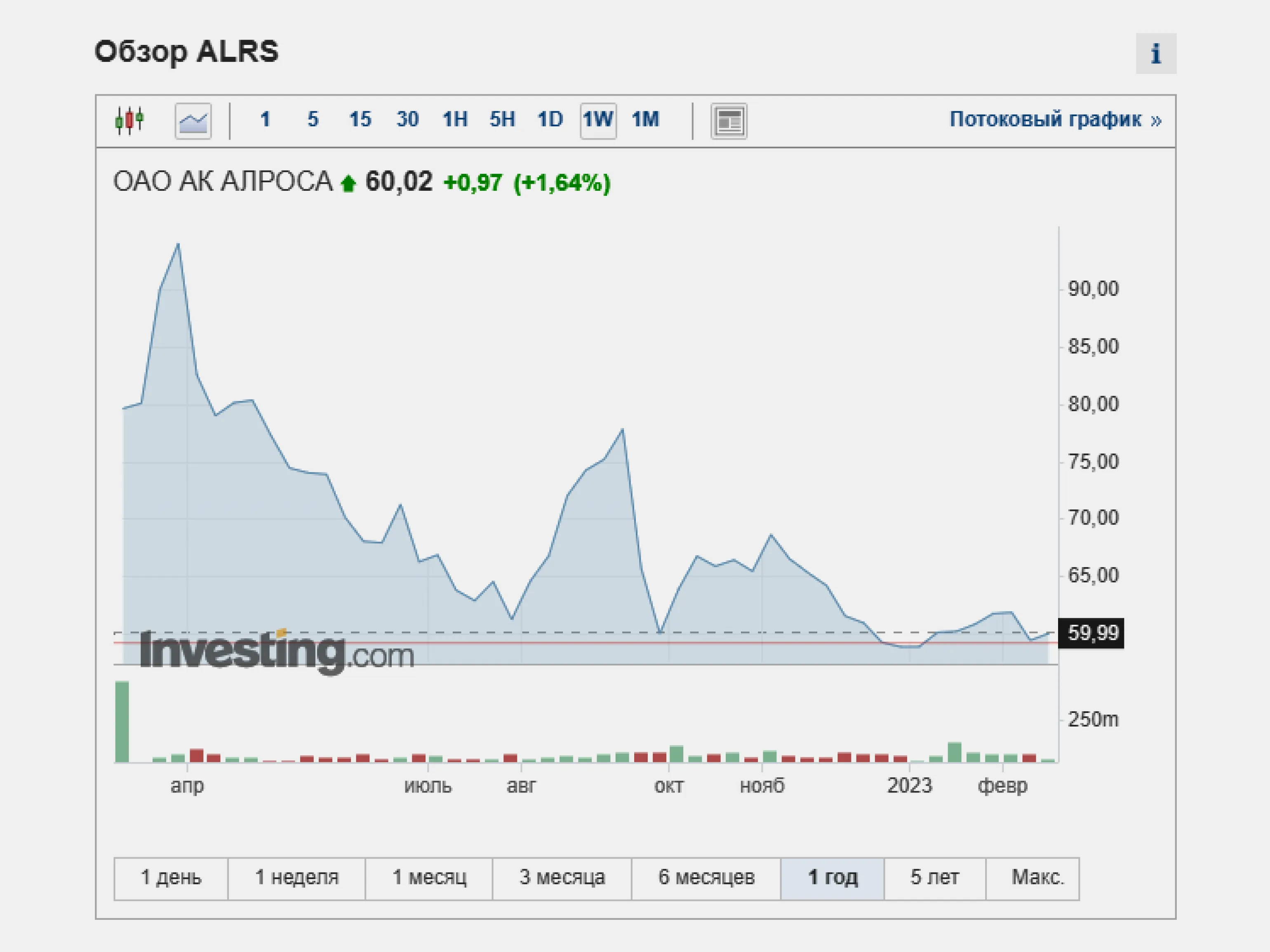Change interval to 1D
The width and height of the screenshot is (1270, 952).
550,120
